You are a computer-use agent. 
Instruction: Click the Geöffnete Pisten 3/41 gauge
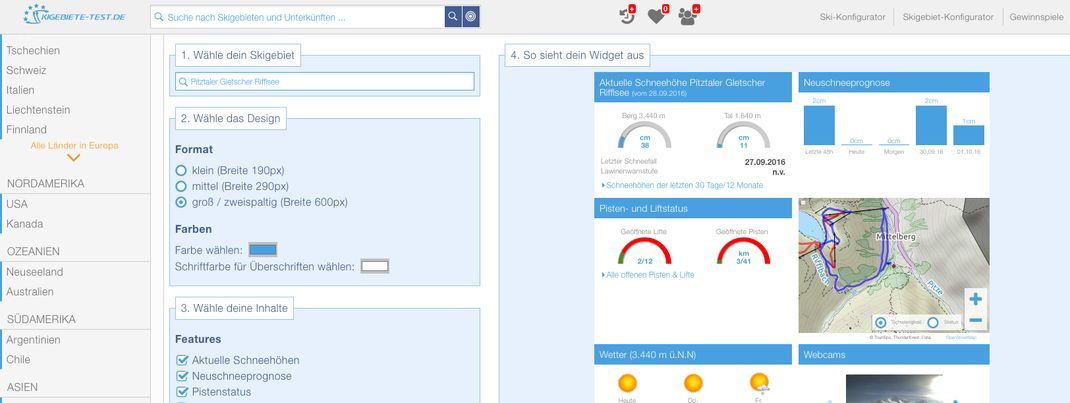(743, 251)
